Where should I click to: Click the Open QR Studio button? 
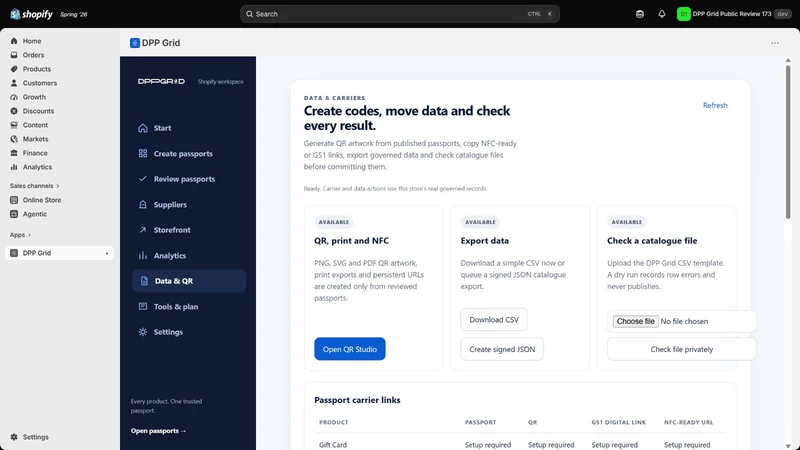coord(349,349)
